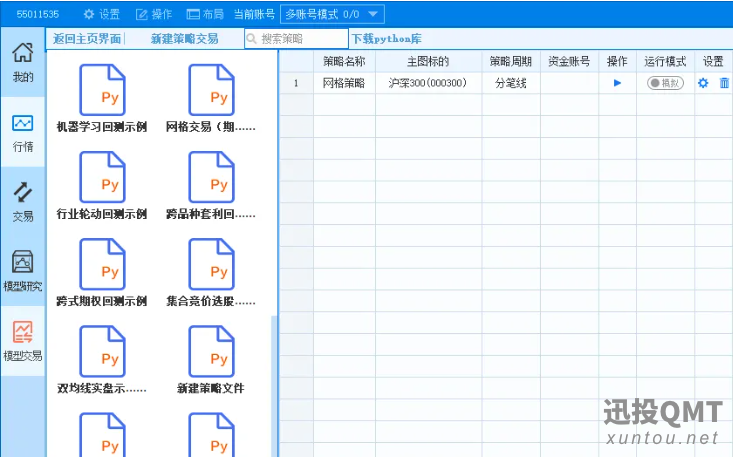Select the 分笔线 period cell

click(x=511, y=83)
